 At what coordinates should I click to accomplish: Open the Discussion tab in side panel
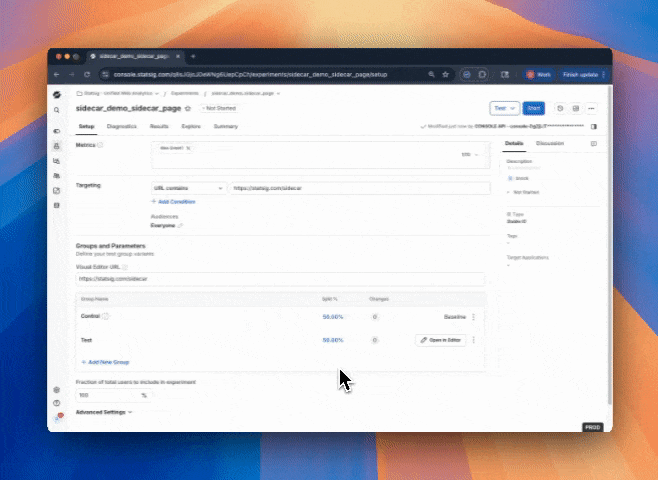[550, 144]
